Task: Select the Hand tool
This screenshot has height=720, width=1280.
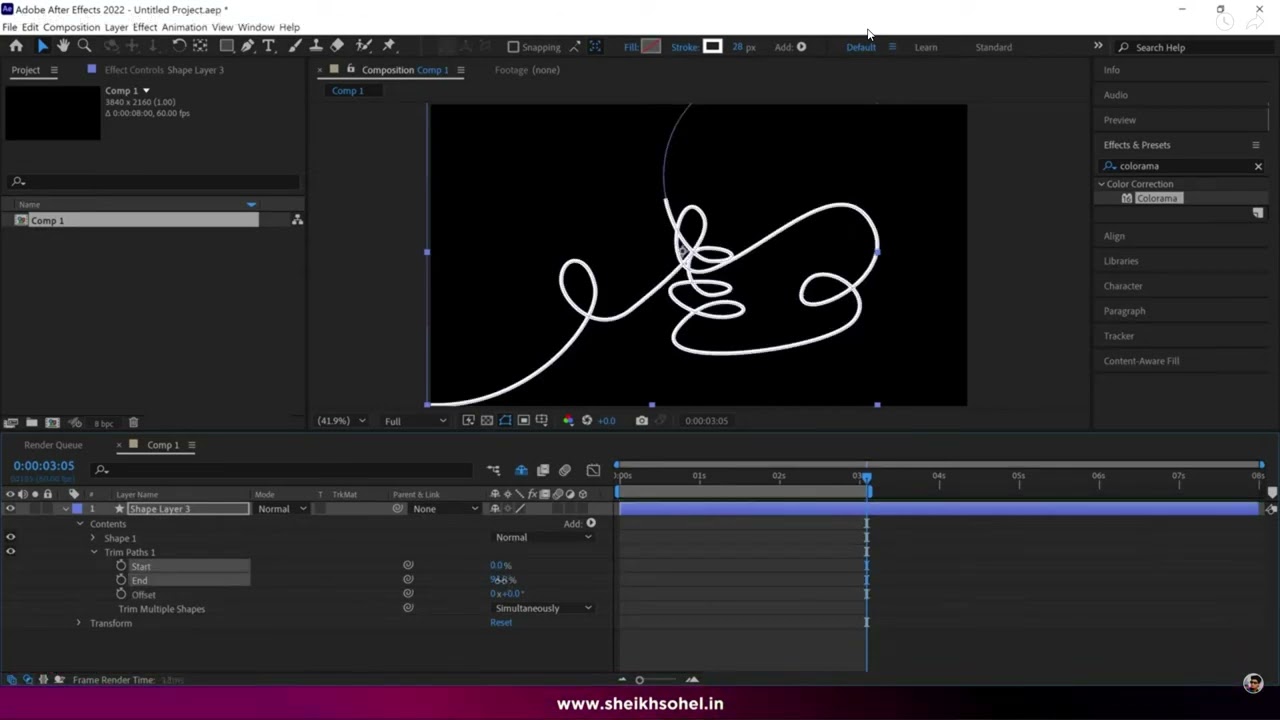Action: (63, 46)
